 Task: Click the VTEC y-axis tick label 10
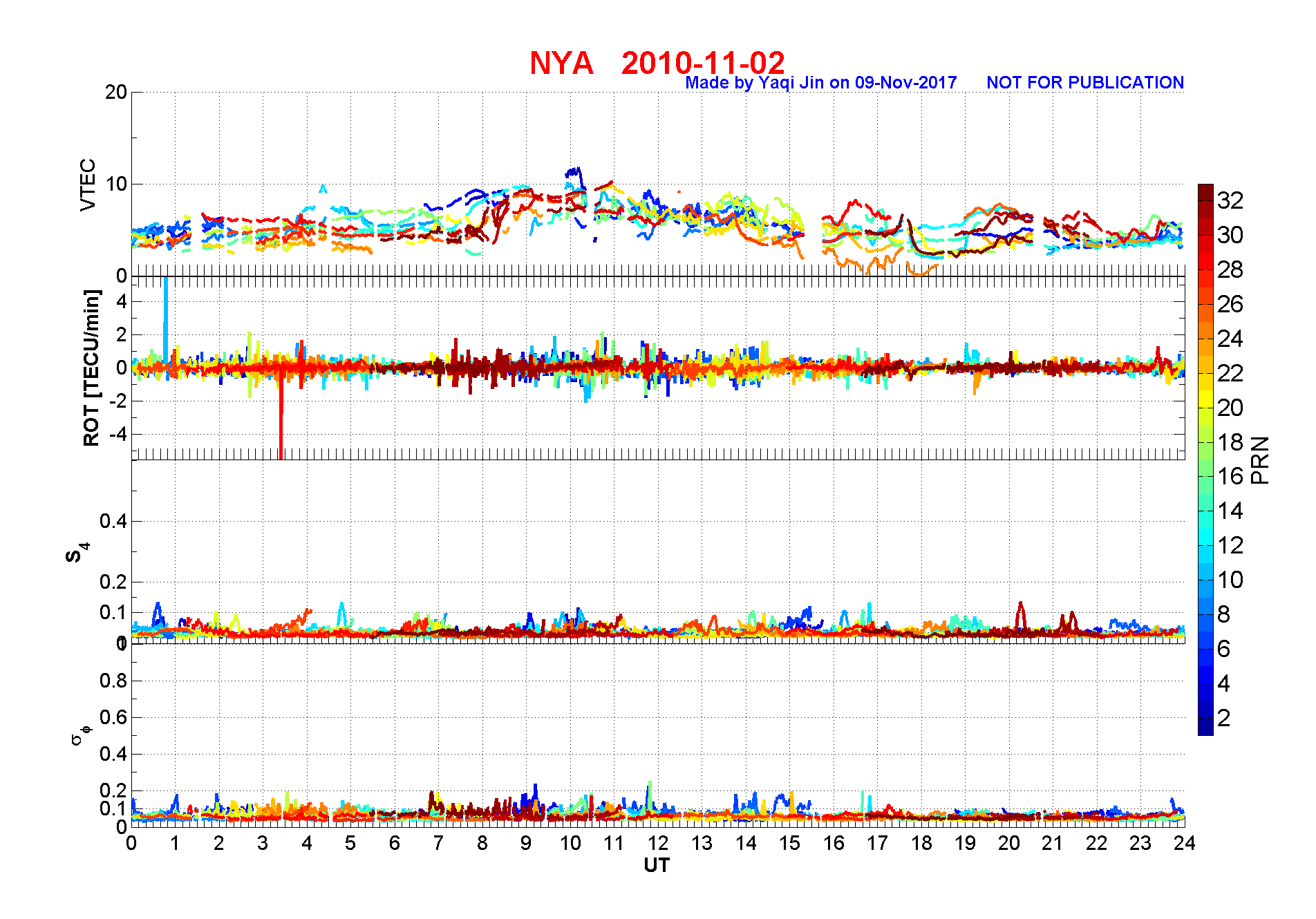[x=116, y=184]
